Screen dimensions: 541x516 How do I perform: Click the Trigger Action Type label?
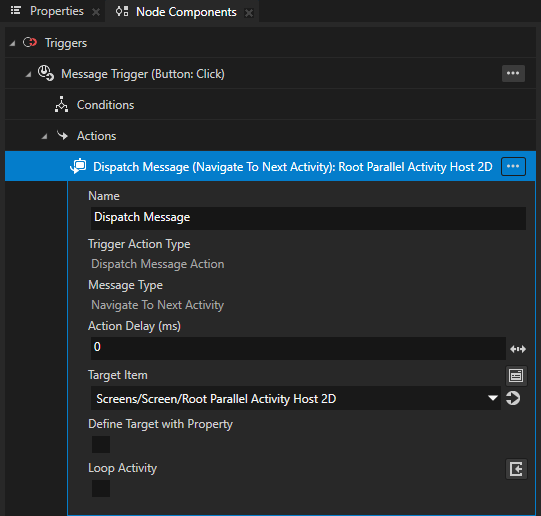point(139,244)
